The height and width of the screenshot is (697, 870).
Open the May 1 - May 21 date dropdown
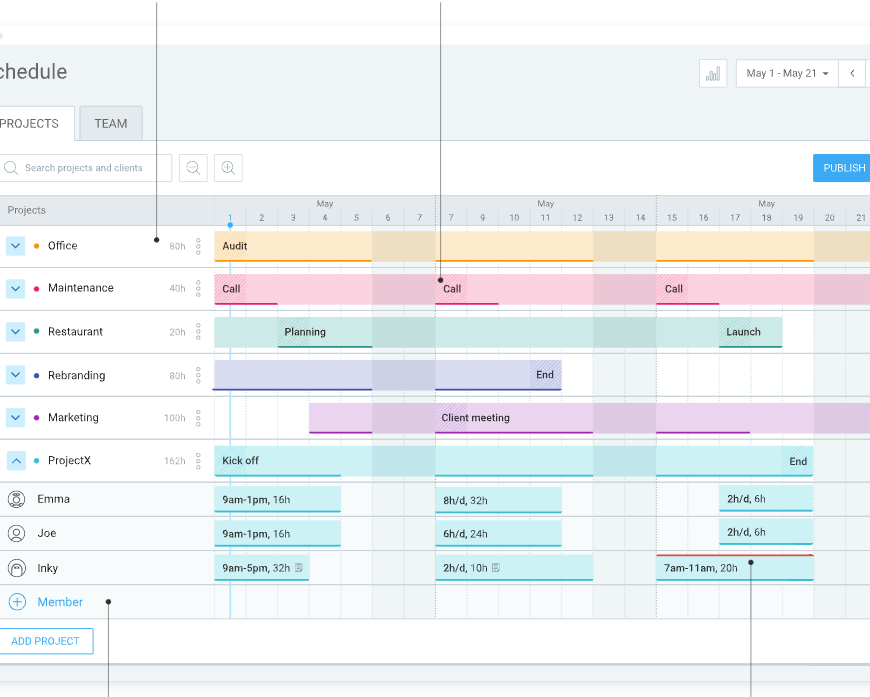click(x=787, y=74)
